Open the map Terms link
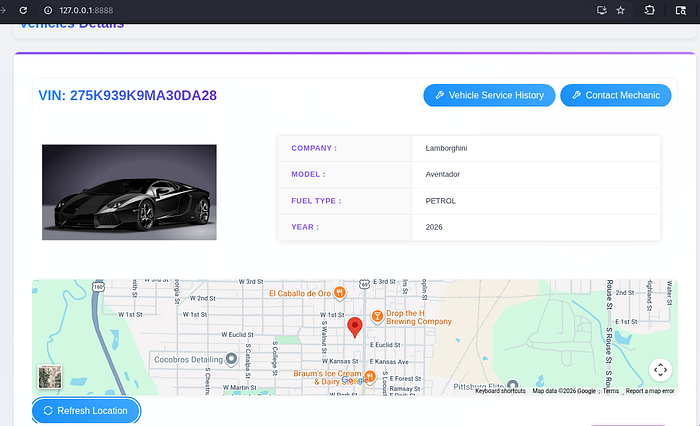700x426 pixels. (x=611, y=391)
